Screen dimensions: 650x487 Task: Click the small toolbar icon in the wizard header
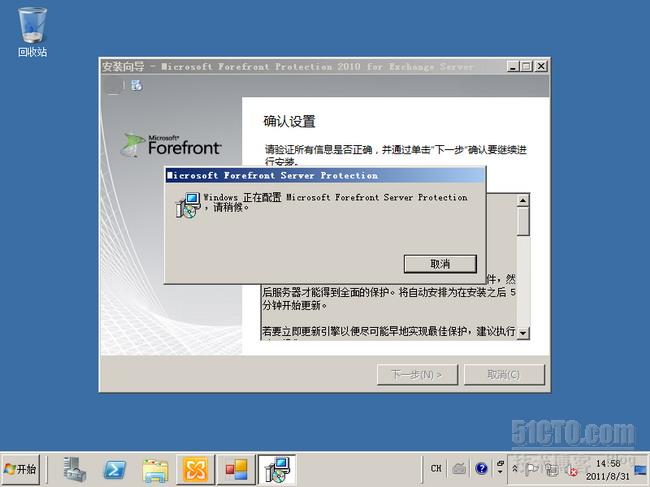136,85
